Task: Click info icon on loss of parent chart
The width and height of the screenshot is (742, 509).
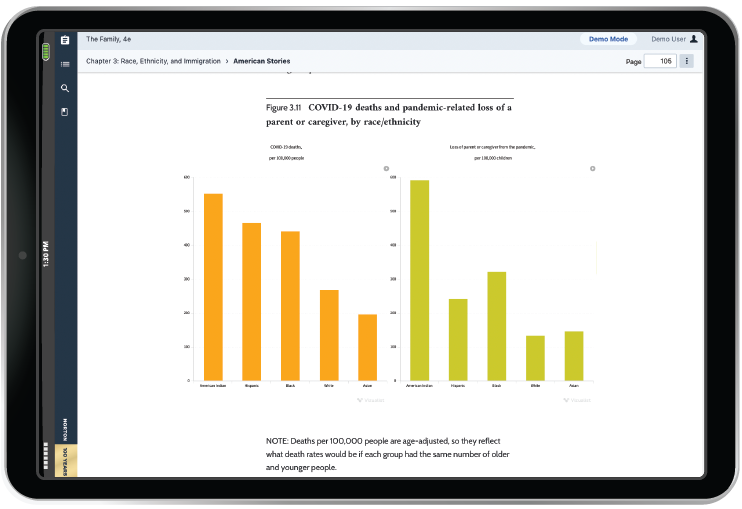Action: click(x=592, y=169)
